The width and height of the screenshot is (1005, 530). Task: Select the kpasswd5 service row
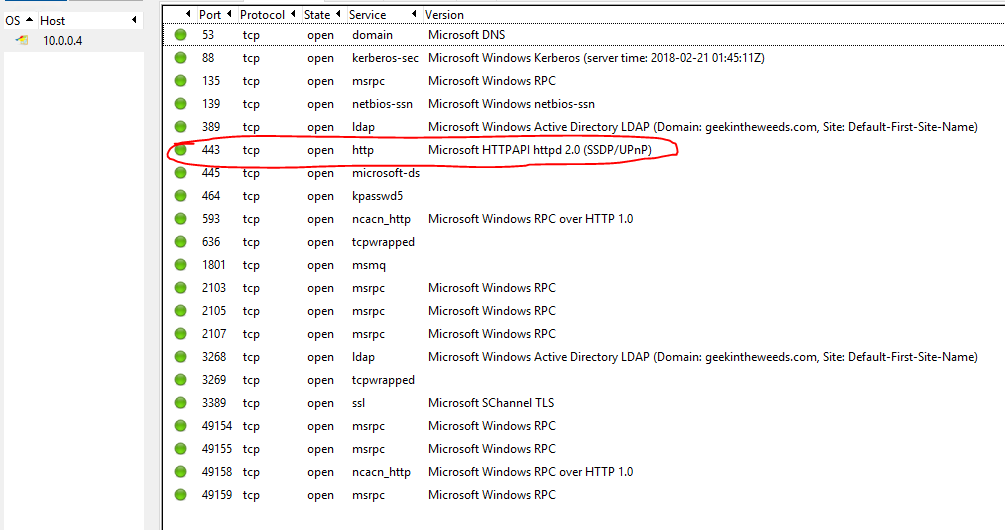point(500,196)
